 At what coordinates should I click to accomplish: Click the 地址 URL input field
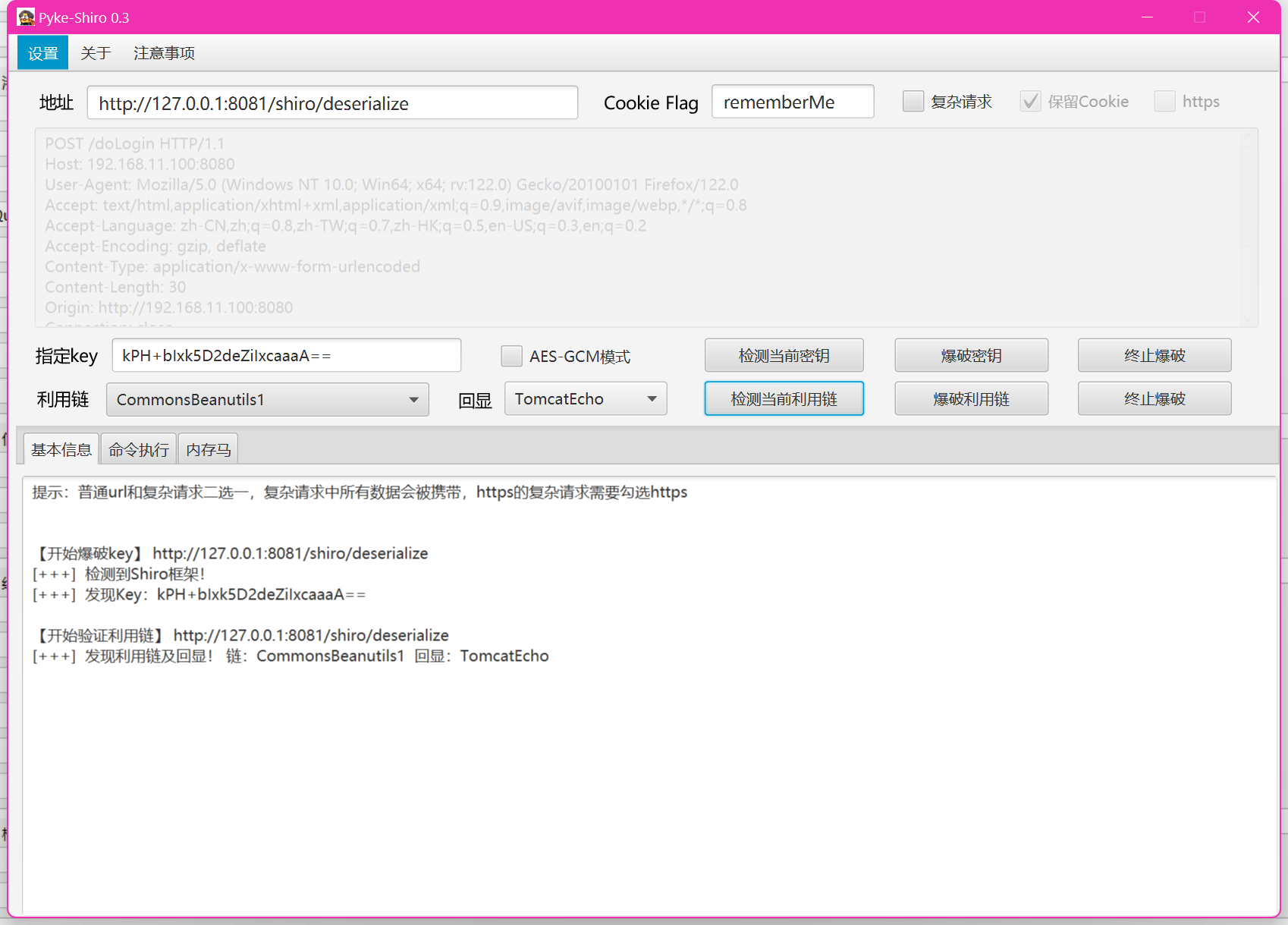point(332,102)
